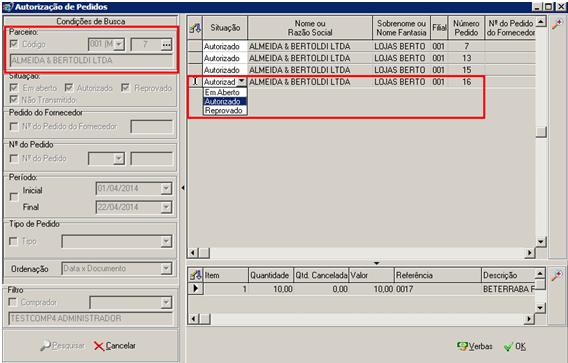
Task: Click the down arrow splitter between grids
Action: pyautogui.click(x=376, y=263)
